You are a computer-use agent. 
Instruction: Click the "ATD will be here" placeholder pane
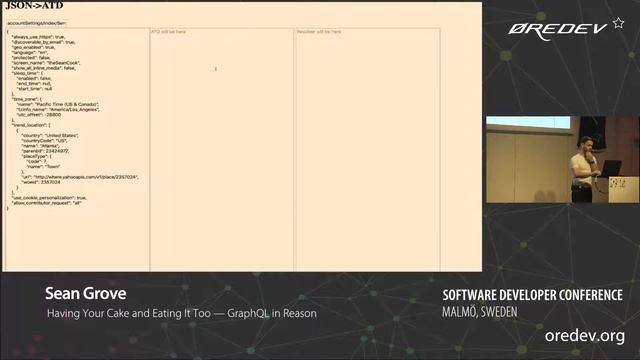pyautogui.click(x=222, y=149)
